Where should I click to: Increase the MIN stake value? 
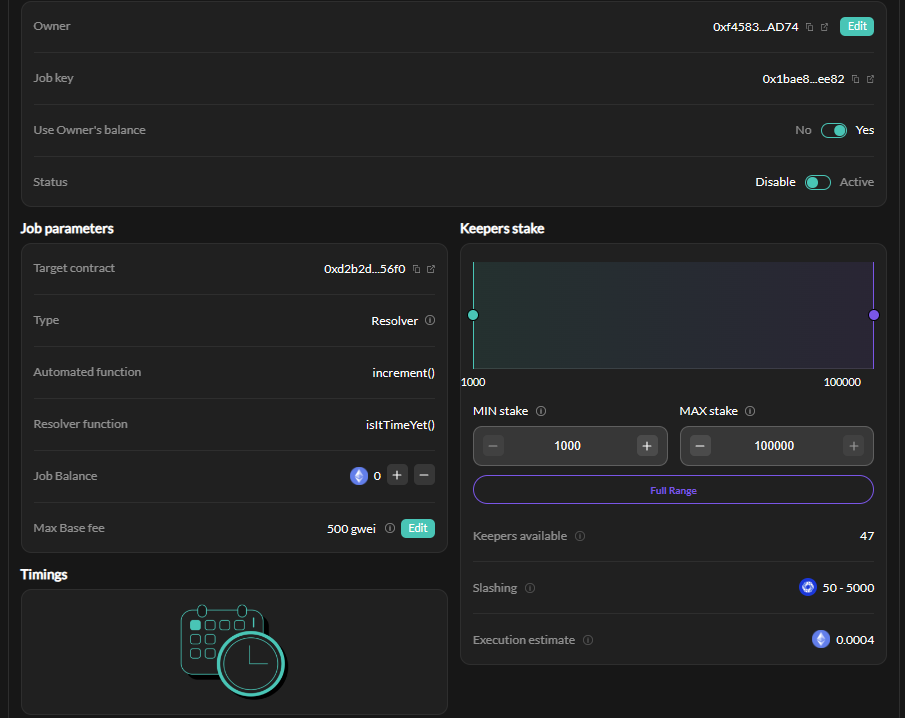[x=647, y=446]
